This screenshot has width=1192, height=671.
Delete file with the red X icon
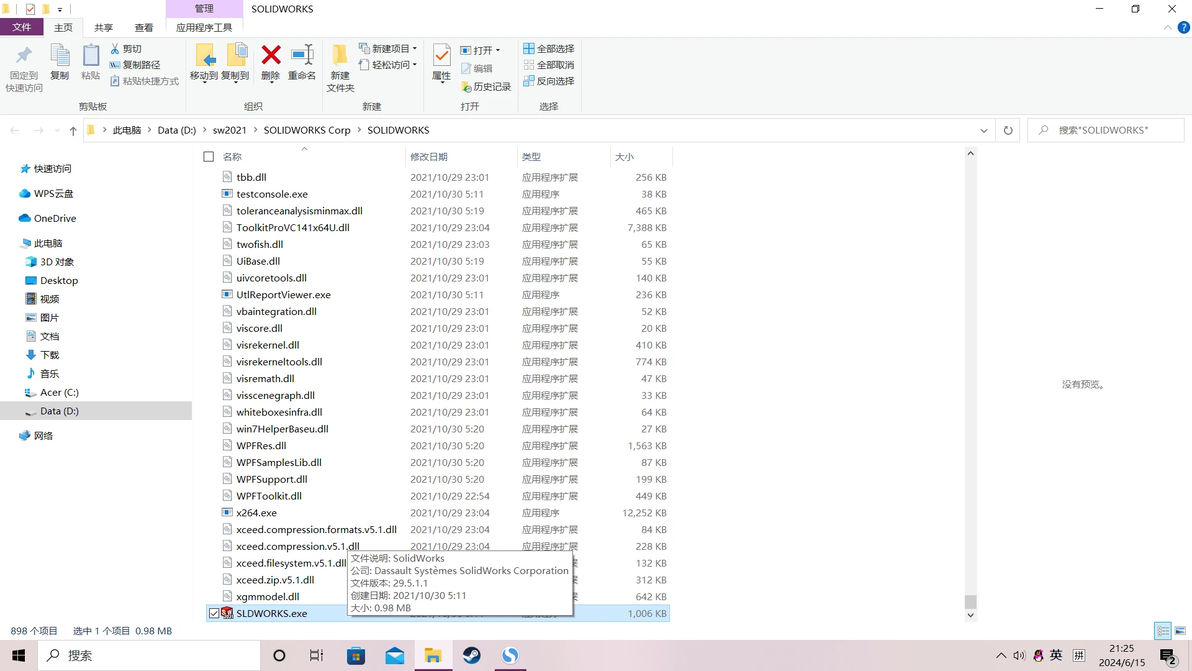point(271,62)
